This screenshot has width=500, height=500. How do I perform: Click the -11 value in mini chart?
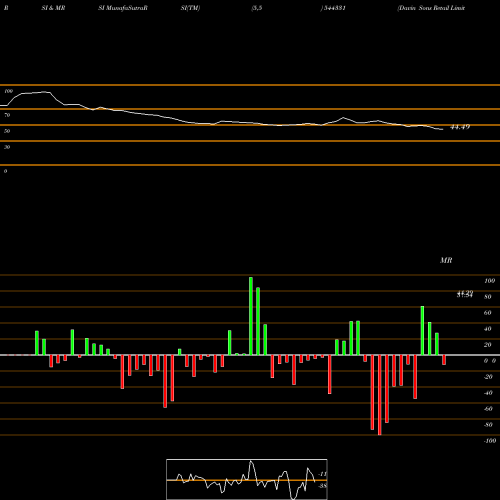pyautogui.click(x=322, y=474)
